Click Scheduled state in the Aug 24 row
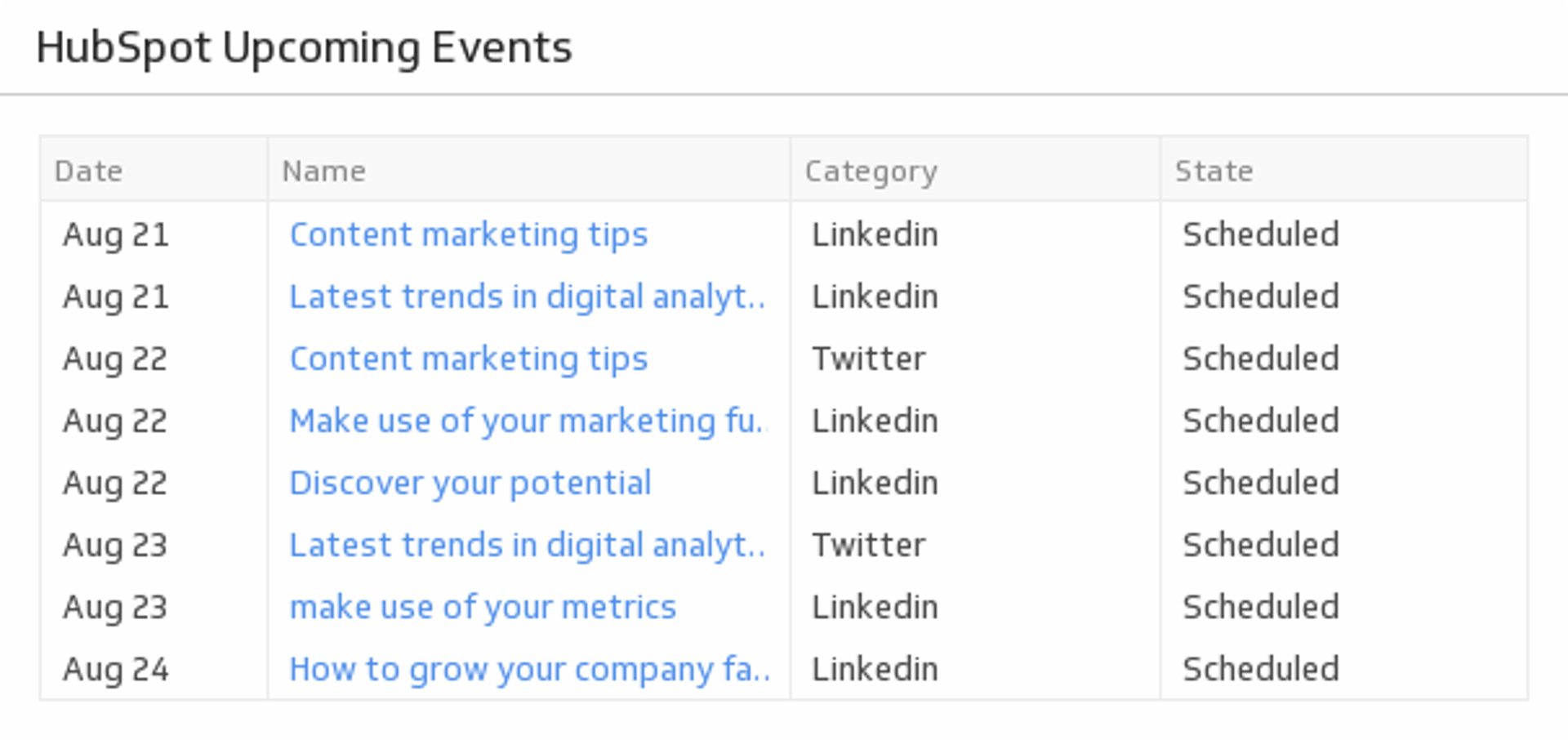Image resolution: width=1568 pixels, height=740 pixels. 1260,670
